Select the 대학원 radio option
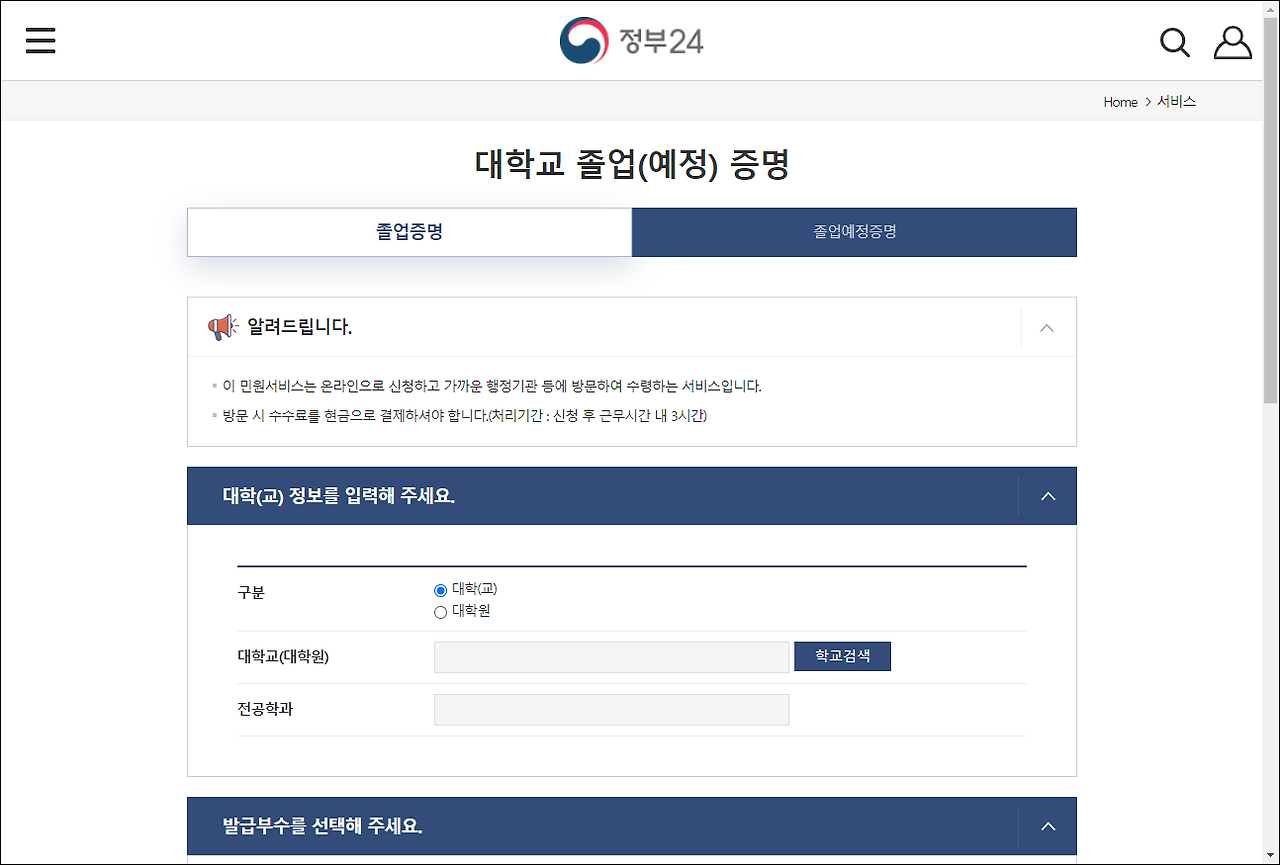Screen dimensions: 1280x865 point(440,611)
